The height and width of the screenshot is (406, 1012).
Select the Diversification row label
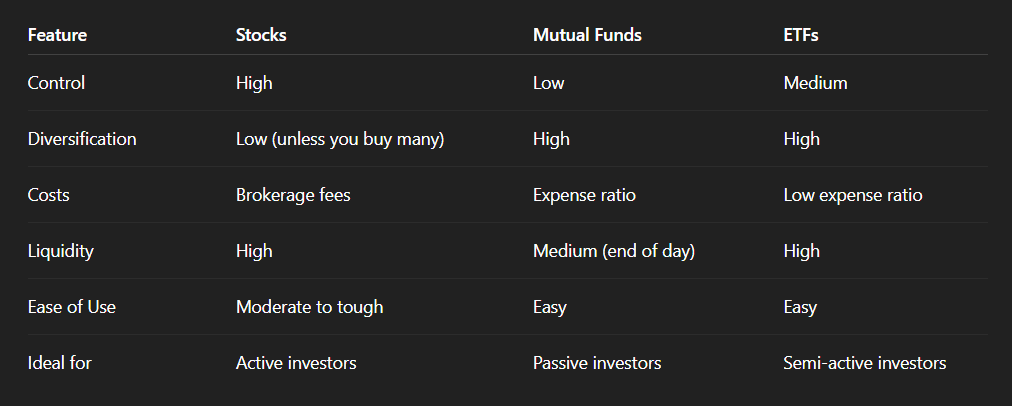82,139
